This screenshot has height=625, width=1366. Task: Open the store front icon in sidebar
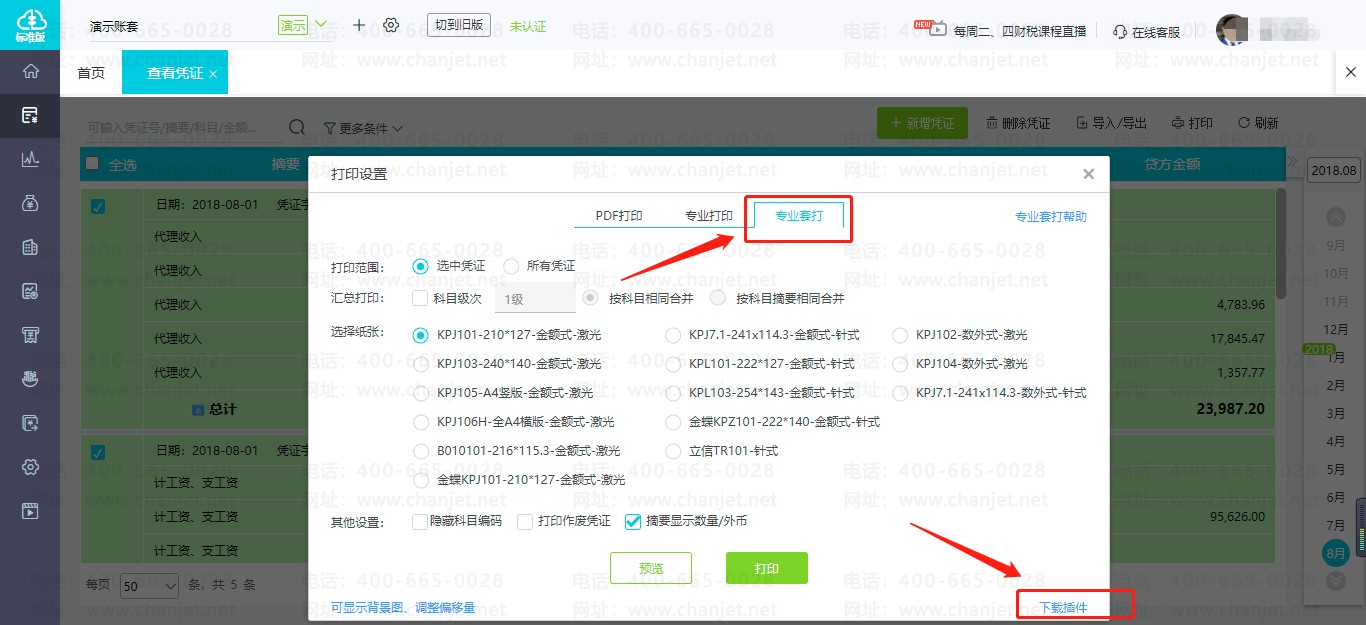(x=30, y=335)
